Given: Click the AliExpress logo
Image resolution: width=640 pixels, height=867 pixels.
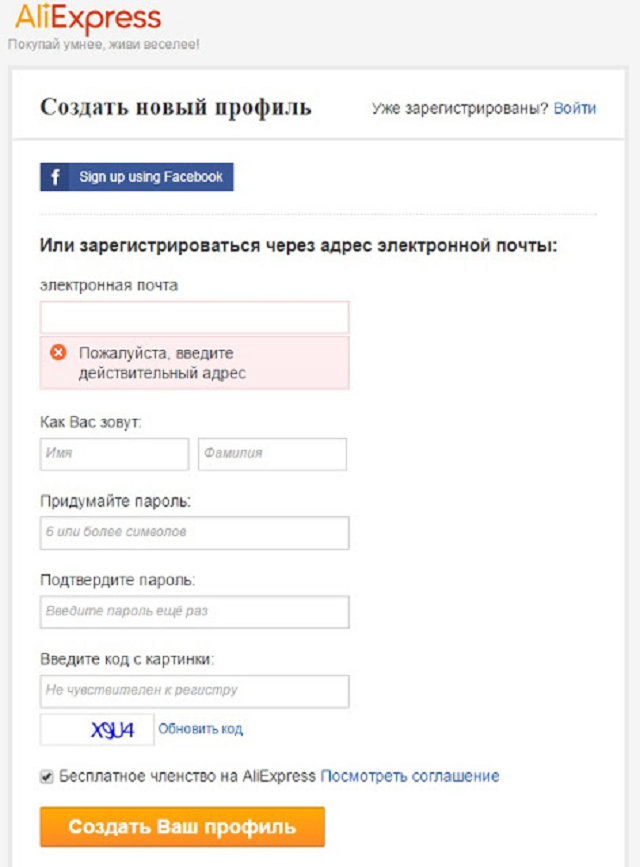Looking at the screenshot, I should [88, 18].
